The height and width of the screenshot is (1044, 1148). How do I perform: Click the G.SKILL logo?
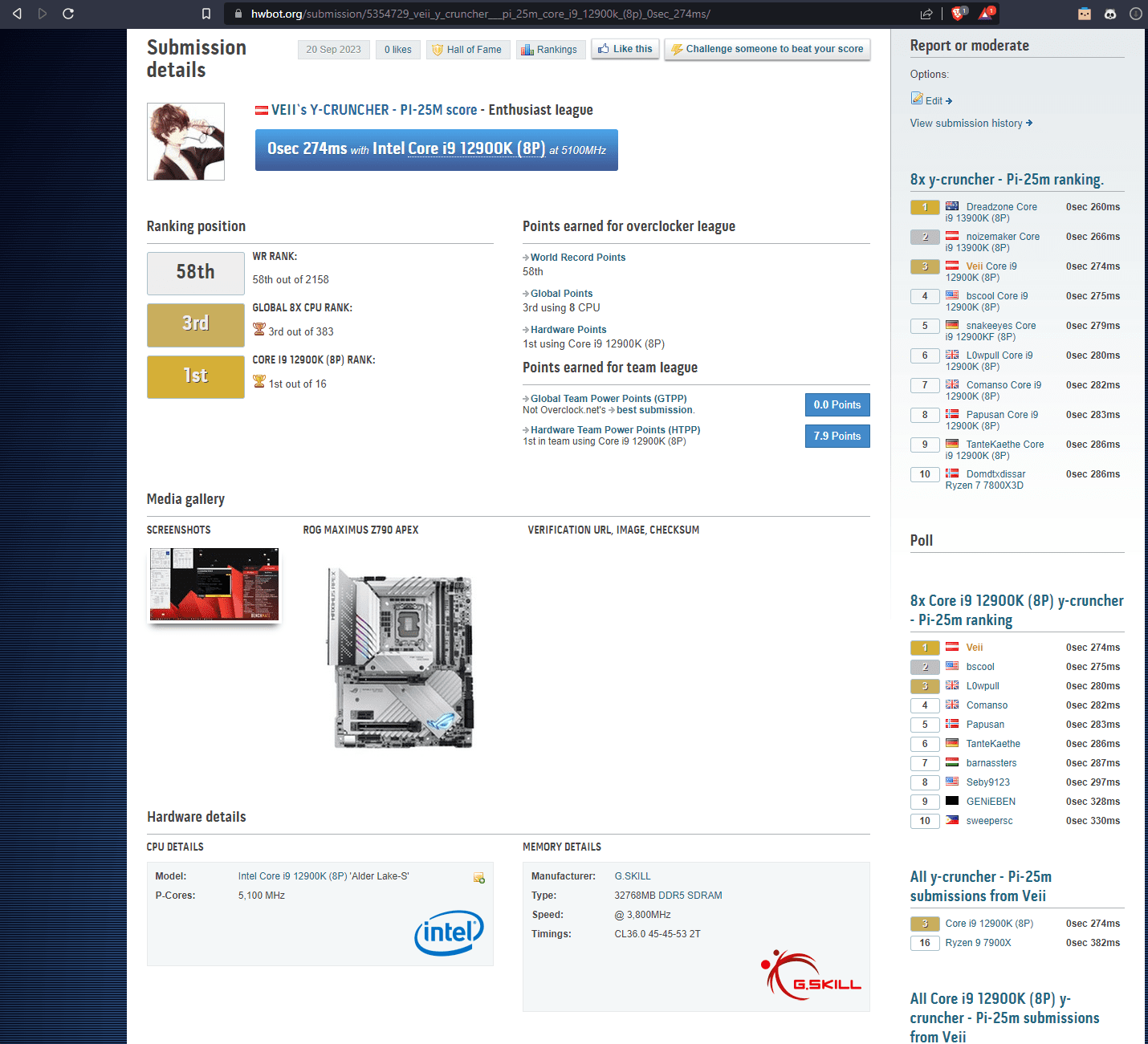point(811,975)
